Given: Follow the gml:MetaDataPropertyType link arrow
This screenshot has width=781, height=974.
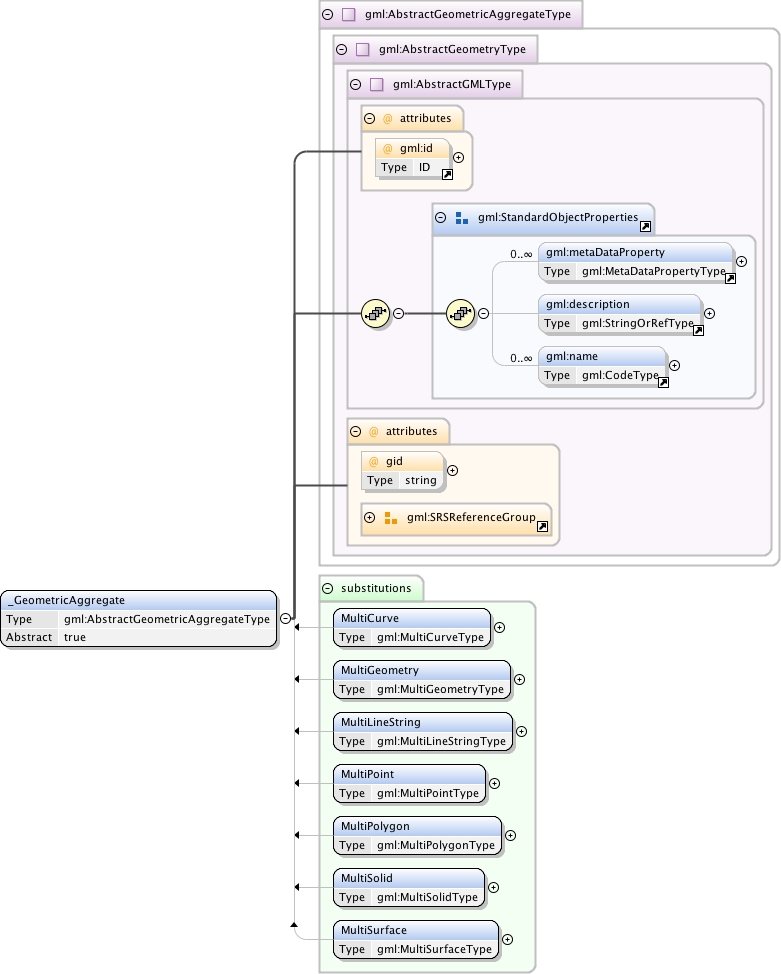Looking at the screenshot, I should coord(731,278).
